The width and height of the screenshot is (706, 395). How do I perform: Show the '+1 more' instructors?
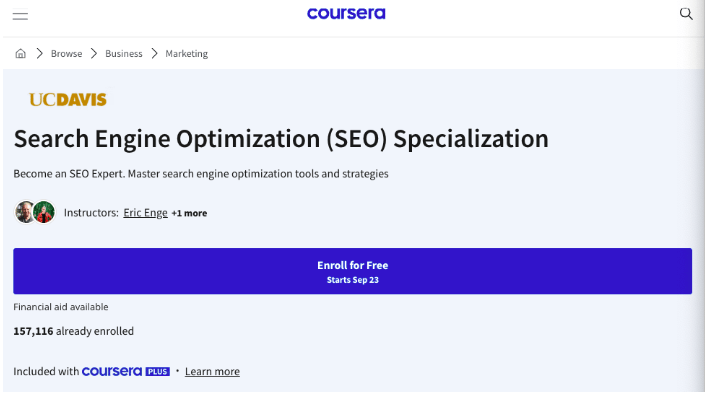coord(189,213)
